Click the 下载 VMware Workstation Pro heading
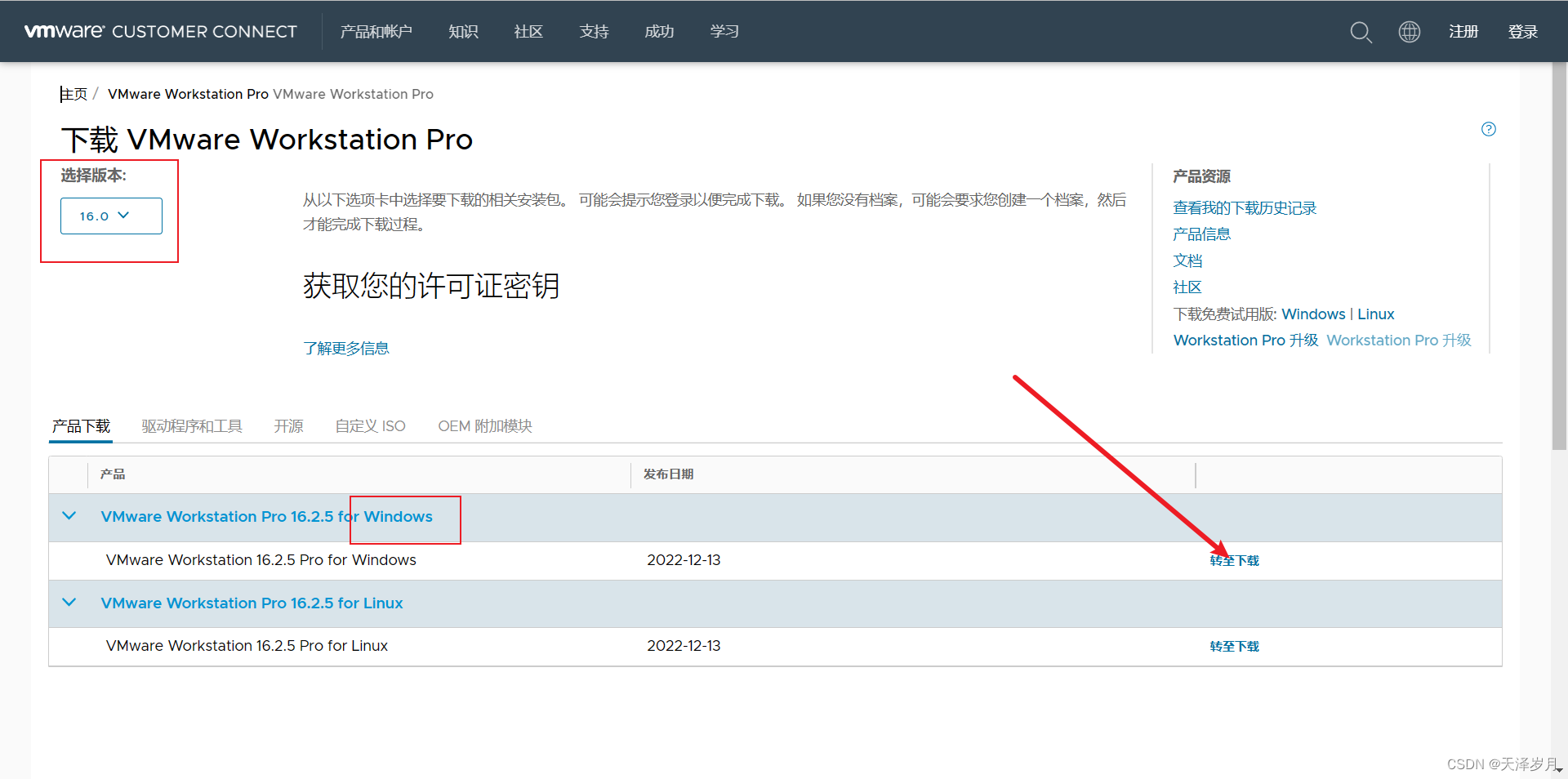1568x779 pixels. (x=267, y=140)
